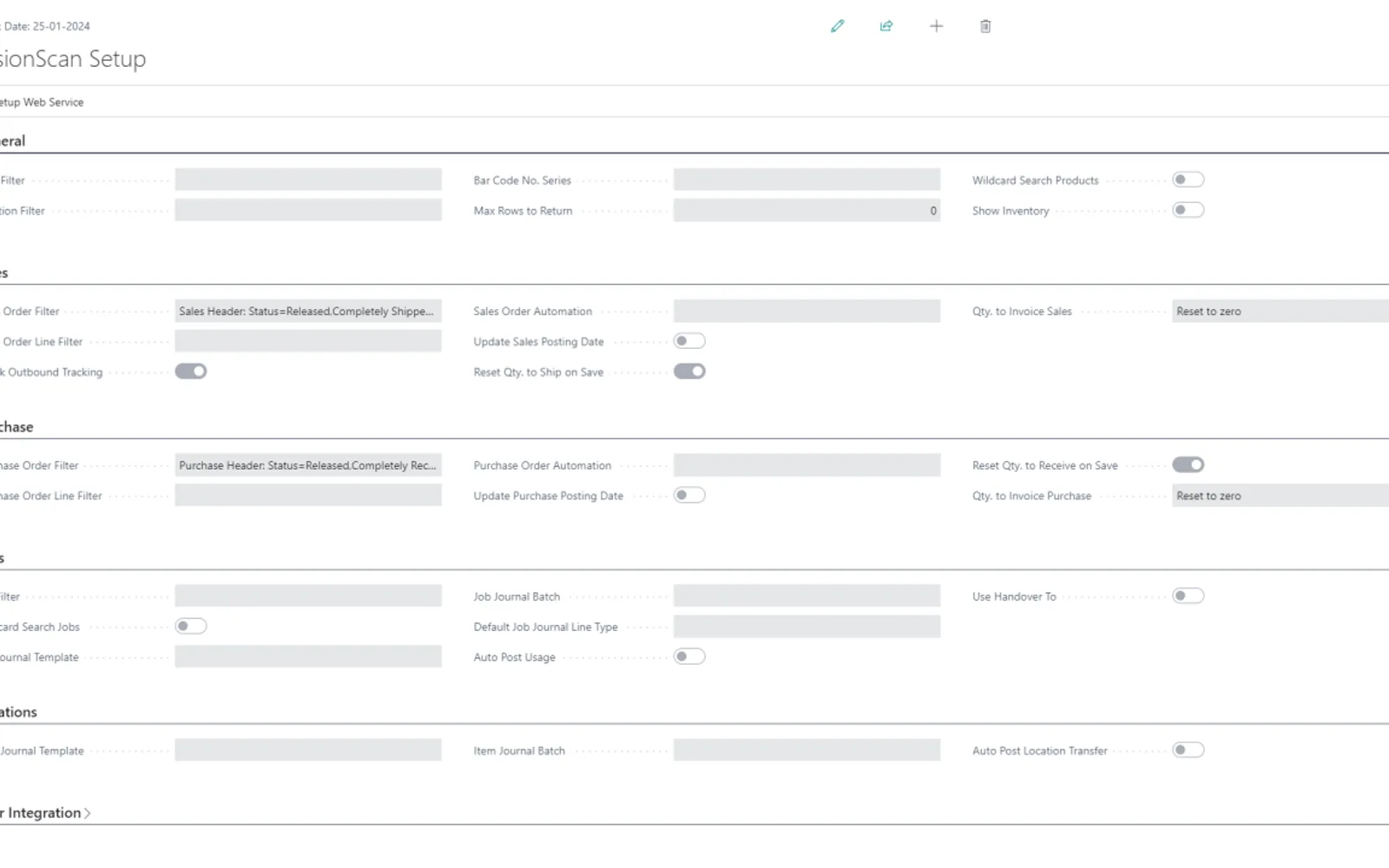Click the share icon

coord(886,26)
